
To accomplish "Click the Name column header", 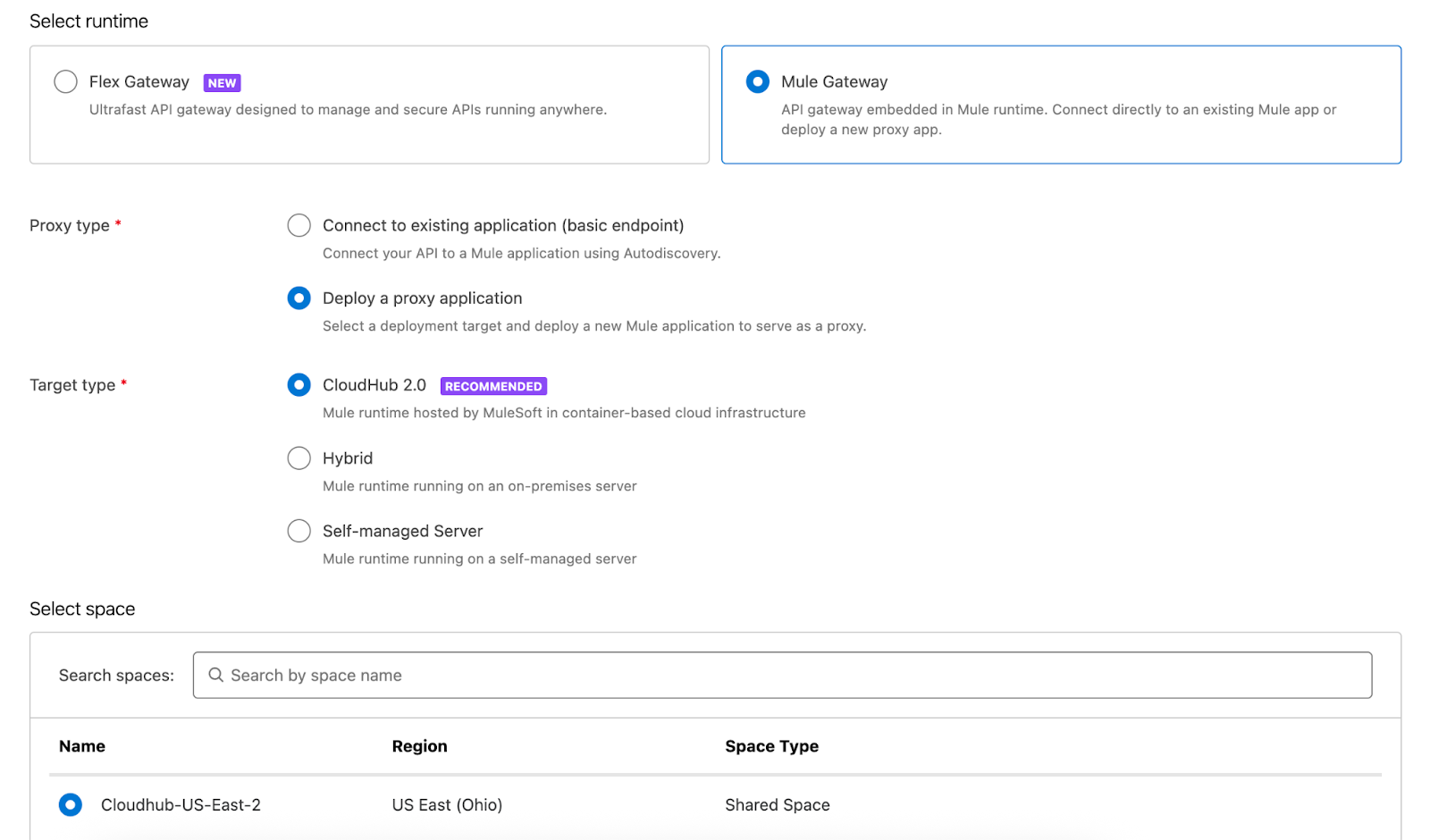I will (82, 746).
